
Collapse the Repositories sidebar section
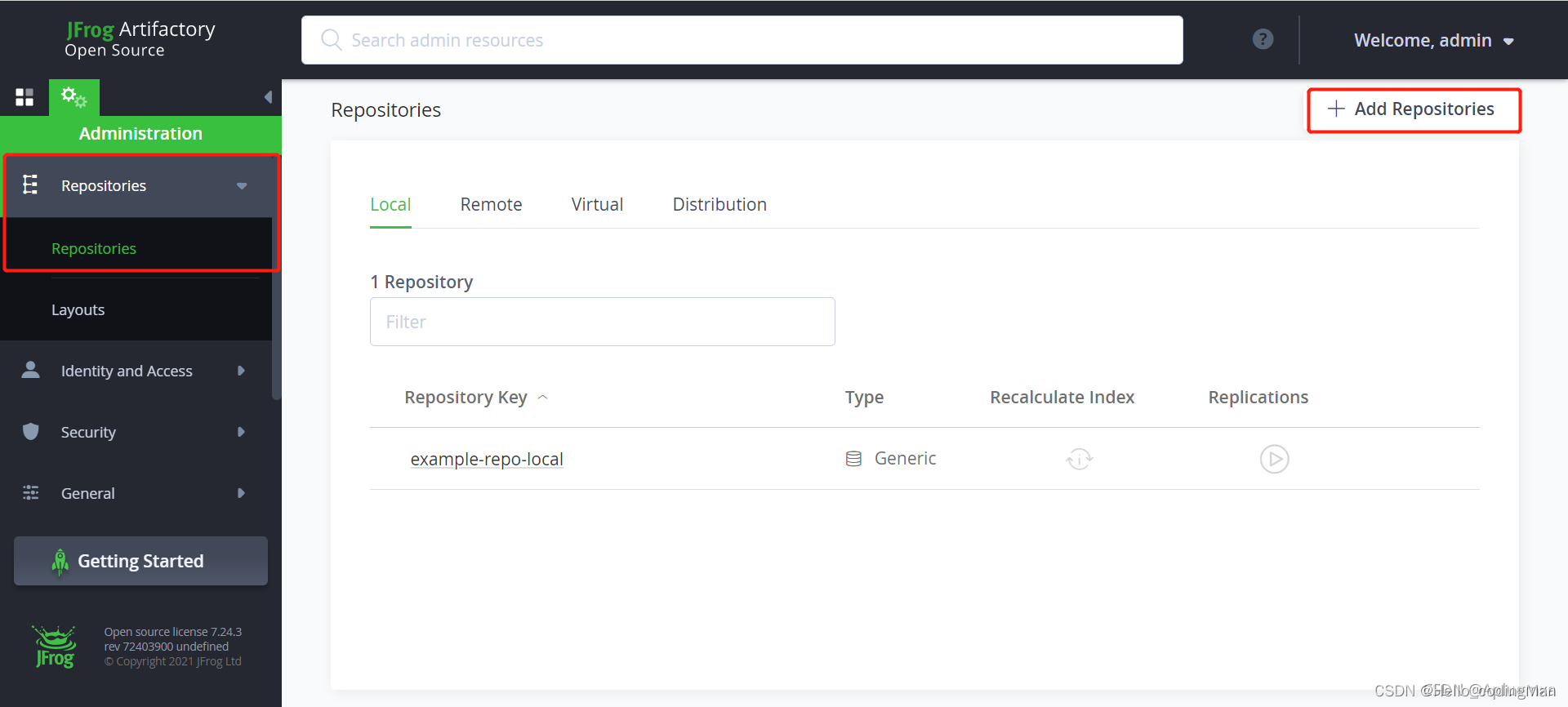click(242, 186)
